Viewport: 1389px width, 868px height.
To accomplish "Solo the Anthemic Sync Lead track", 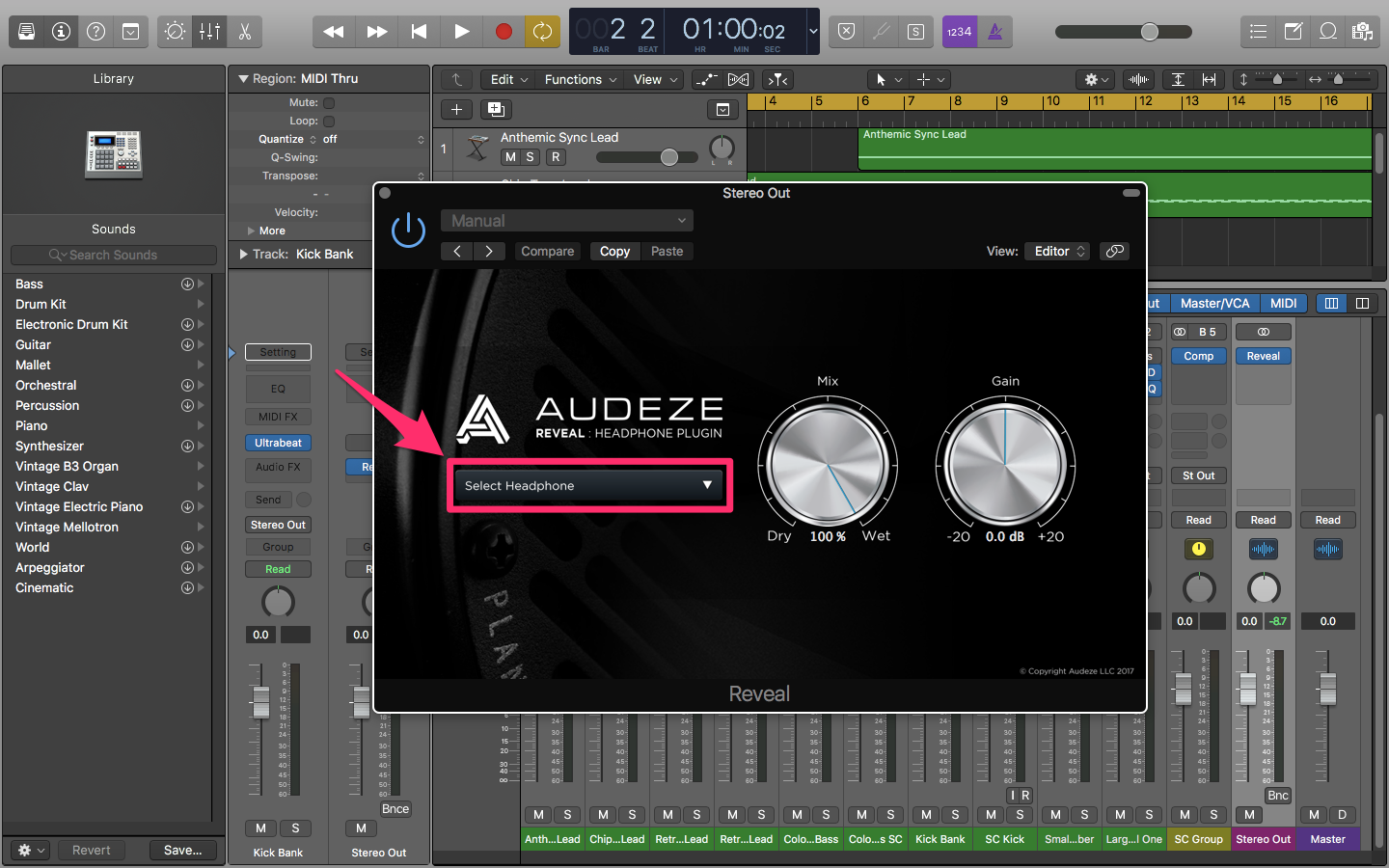I will [x=530, y=157].
